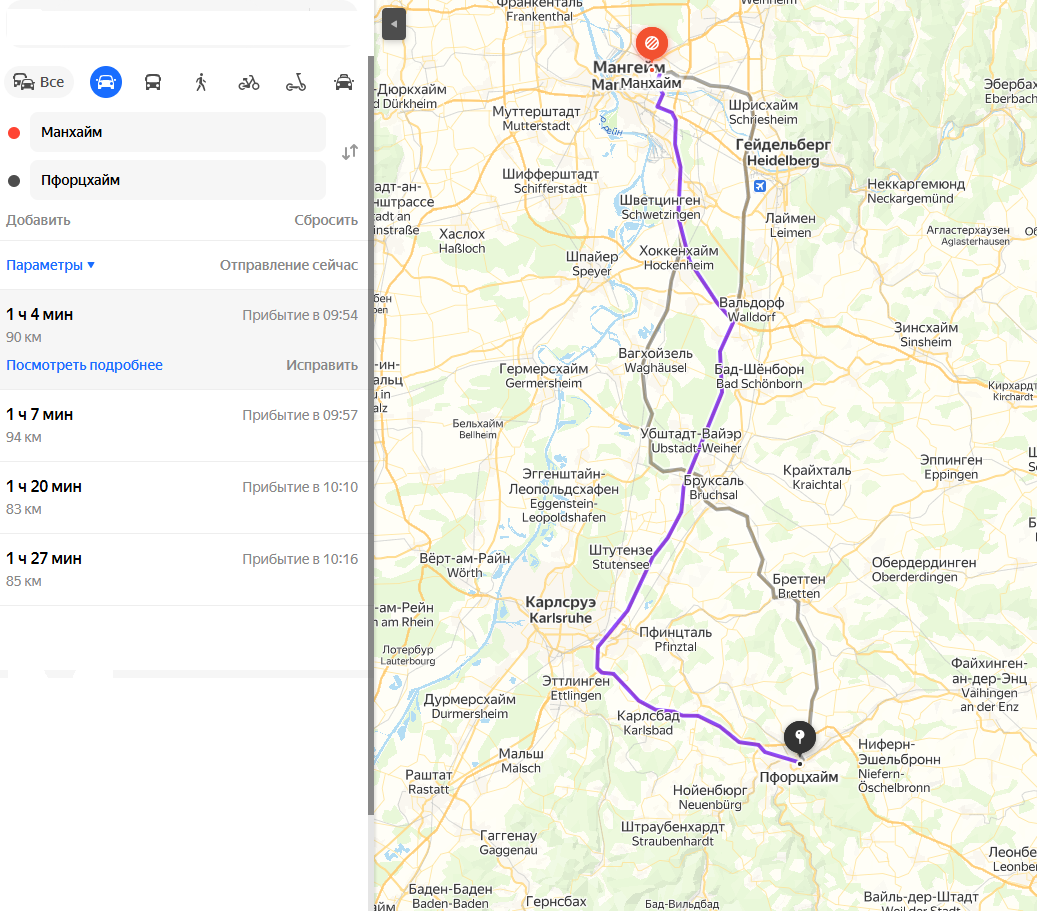Viewport: 1037px width, 911px height.
Task: Expand the 'Параметры' route options dropdown
Action: (50, 265)
